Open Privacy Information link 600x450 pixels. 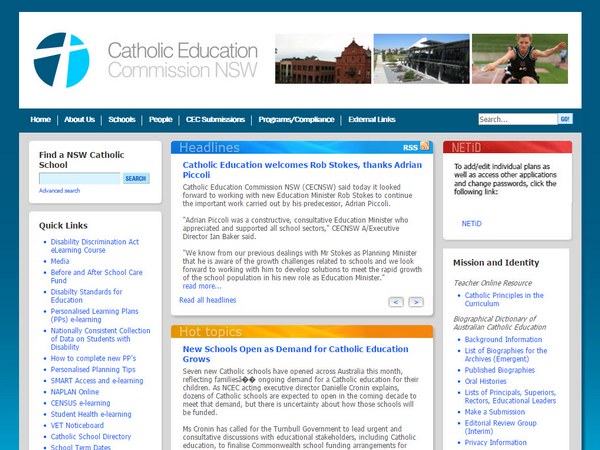click(496, 442)
